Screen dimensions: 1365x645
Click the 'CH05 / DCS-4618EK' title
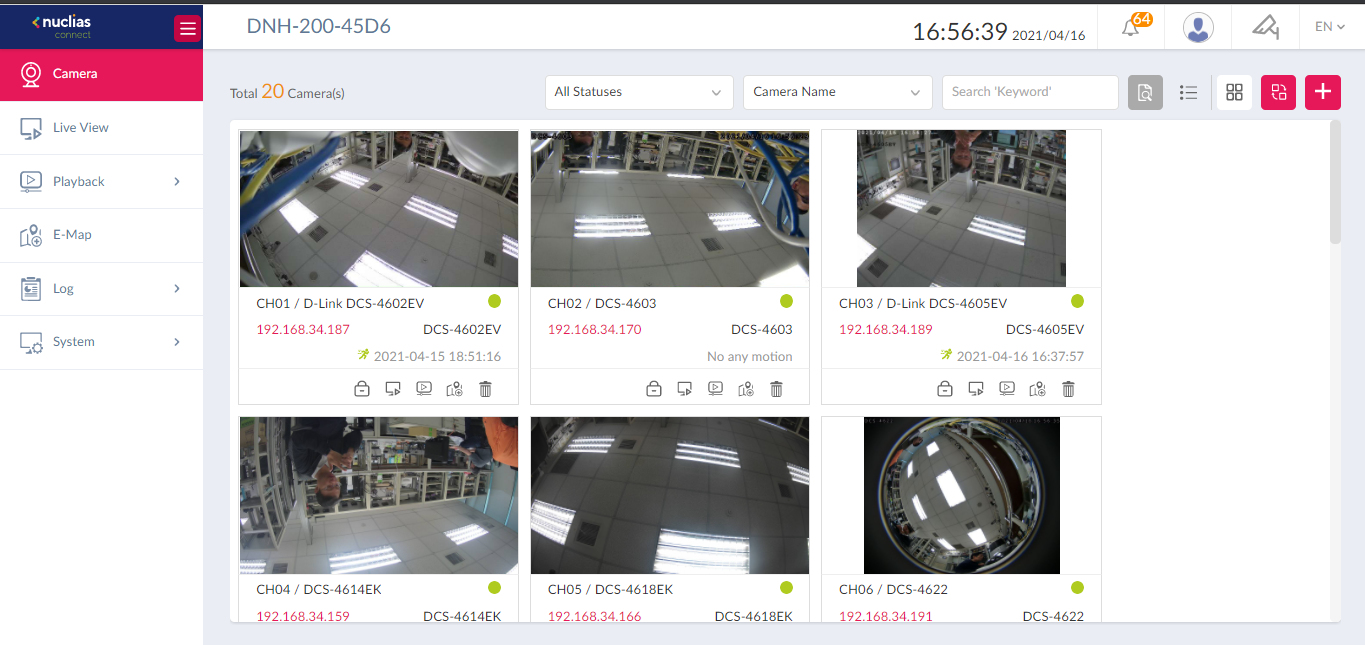(x=610, y=589)
